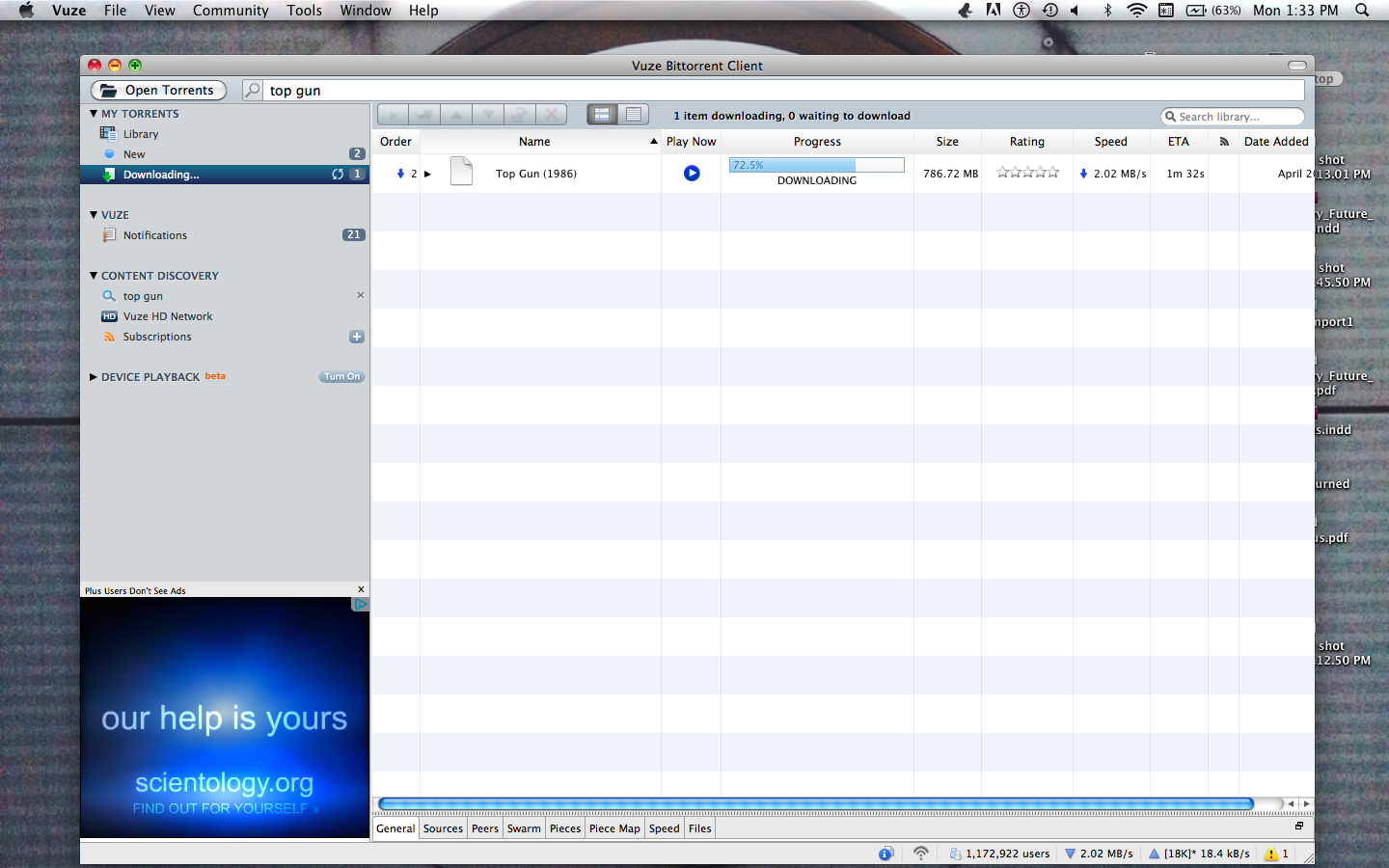This screenshot has height=868, width=1389.
Task: Open the Tools menu
Action: tap(304, 11)
